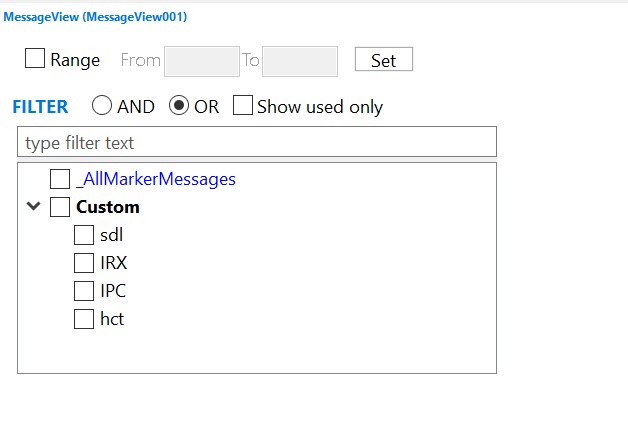The width and height of the screenshot is (628, 436).
Task: Select the Custom tree label
Action: [x=108, y=207]
